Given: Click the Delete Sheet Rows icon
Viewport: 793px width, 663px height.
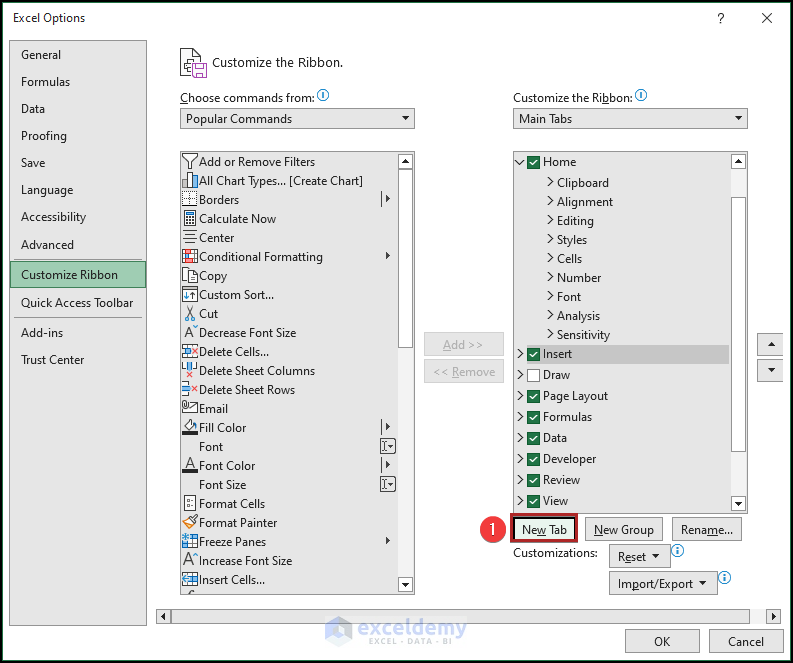Looking at the screenshot, I should 189,389.
